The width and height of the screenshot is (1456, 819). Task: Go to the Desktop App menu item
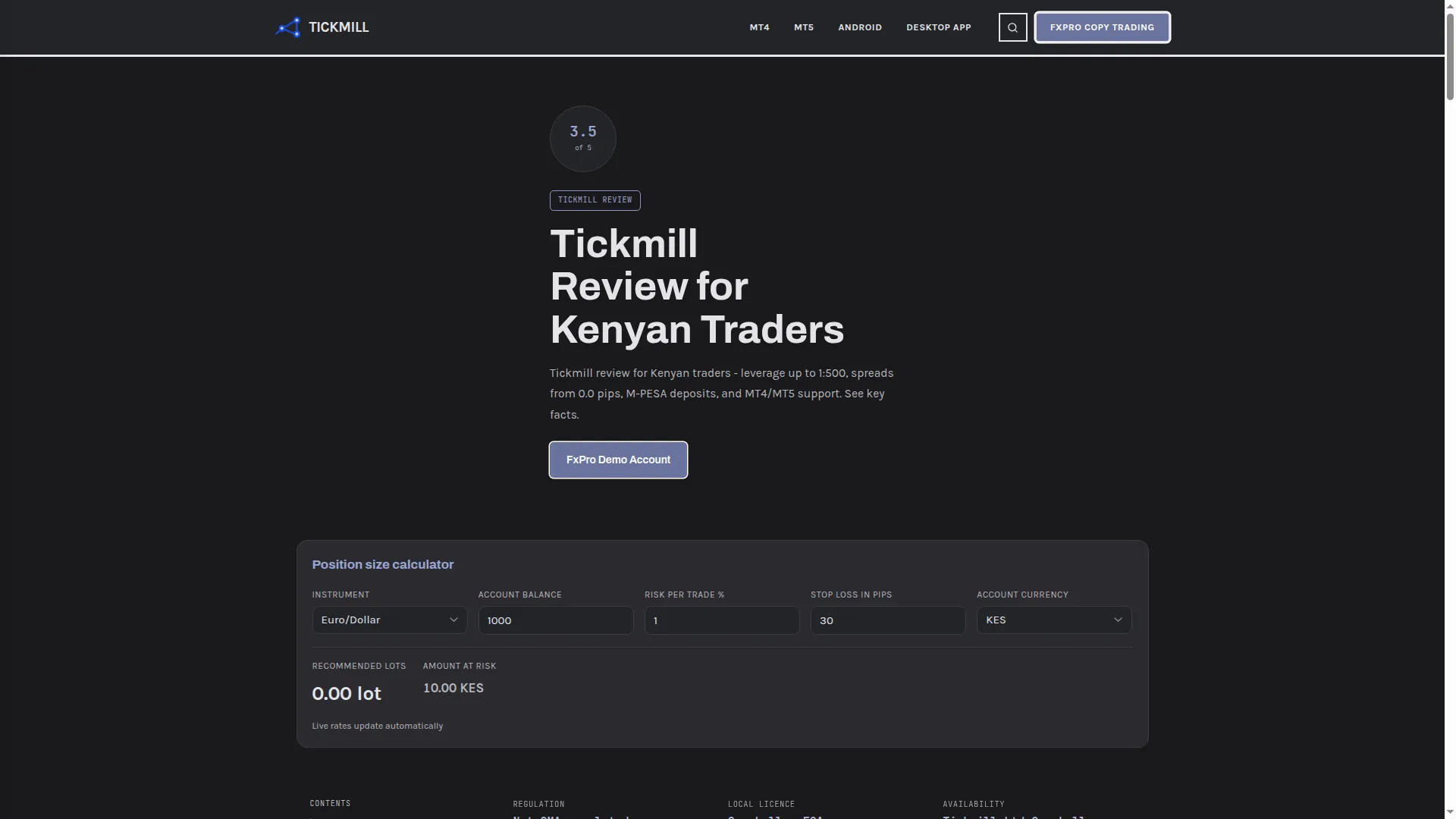point(938,27)
